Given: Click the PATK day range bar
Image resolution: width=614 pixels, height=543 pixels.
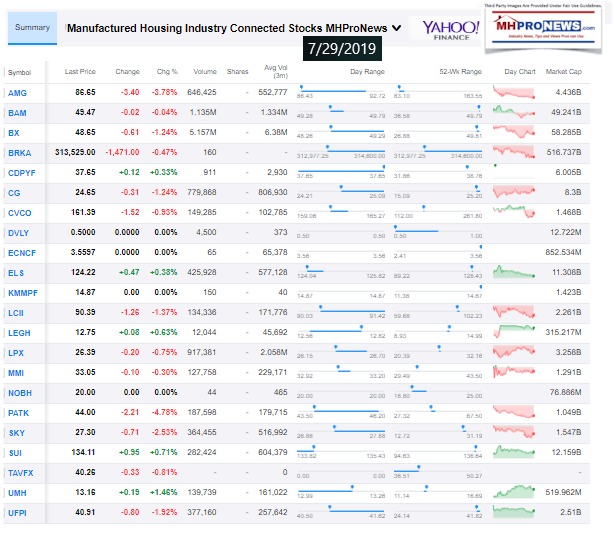Looking at the screenshot, I should pos(341,412).
